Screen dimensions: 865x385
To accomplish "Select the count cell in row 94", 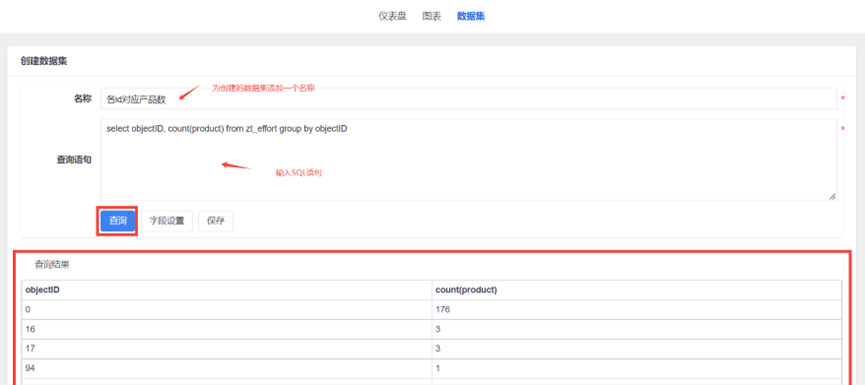I will click(x=637, y=368).
